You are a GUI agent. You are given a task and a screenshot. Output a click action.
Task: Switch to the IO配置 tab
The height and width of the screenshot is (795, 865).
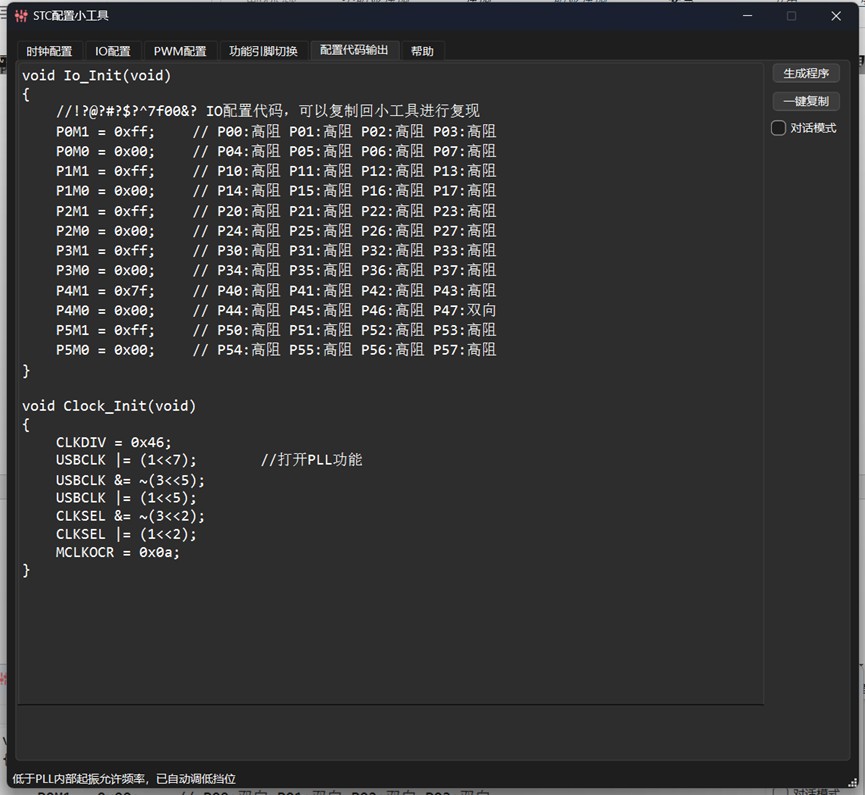click(x=113, y=51)
